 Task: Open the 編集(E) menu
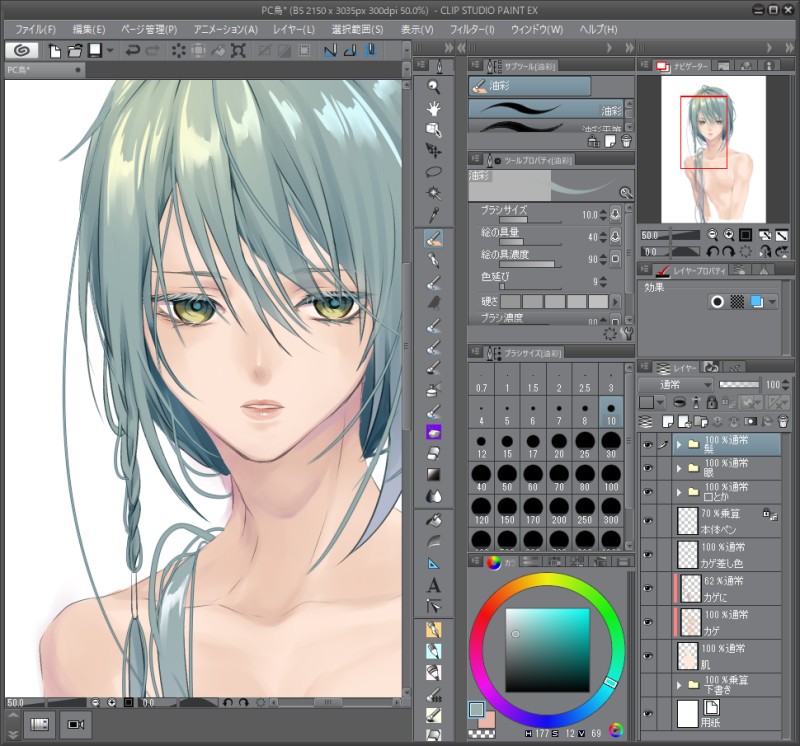click(x=89, y=30)
